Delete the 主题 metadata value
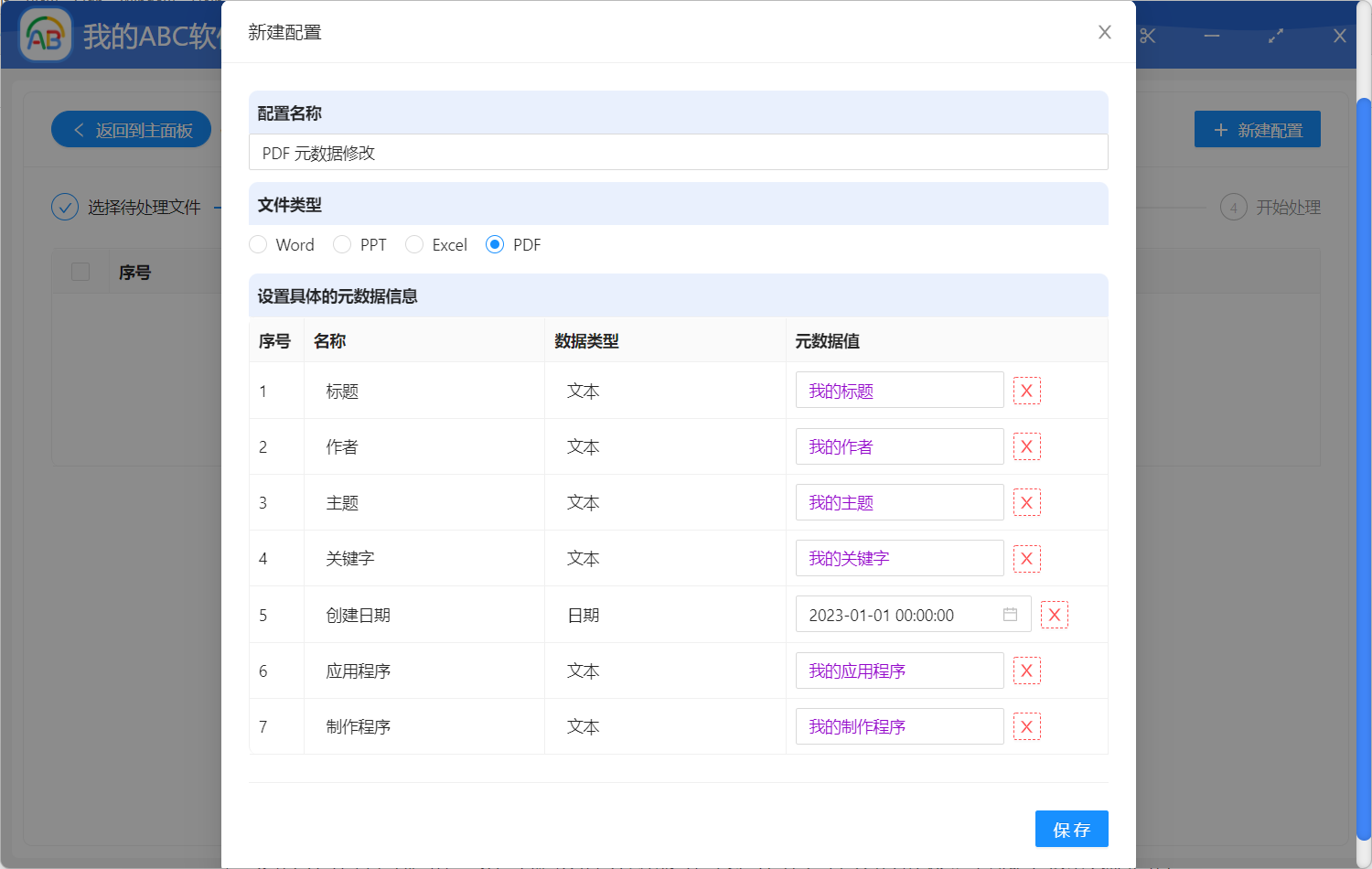This screenshot has width=1372, height=869. (1026, 502)
